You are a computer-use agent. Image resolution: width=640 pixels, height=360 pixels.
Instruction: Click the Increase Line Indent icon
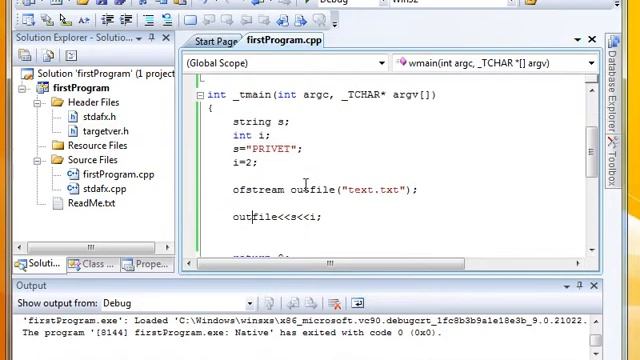click(126, 20)
